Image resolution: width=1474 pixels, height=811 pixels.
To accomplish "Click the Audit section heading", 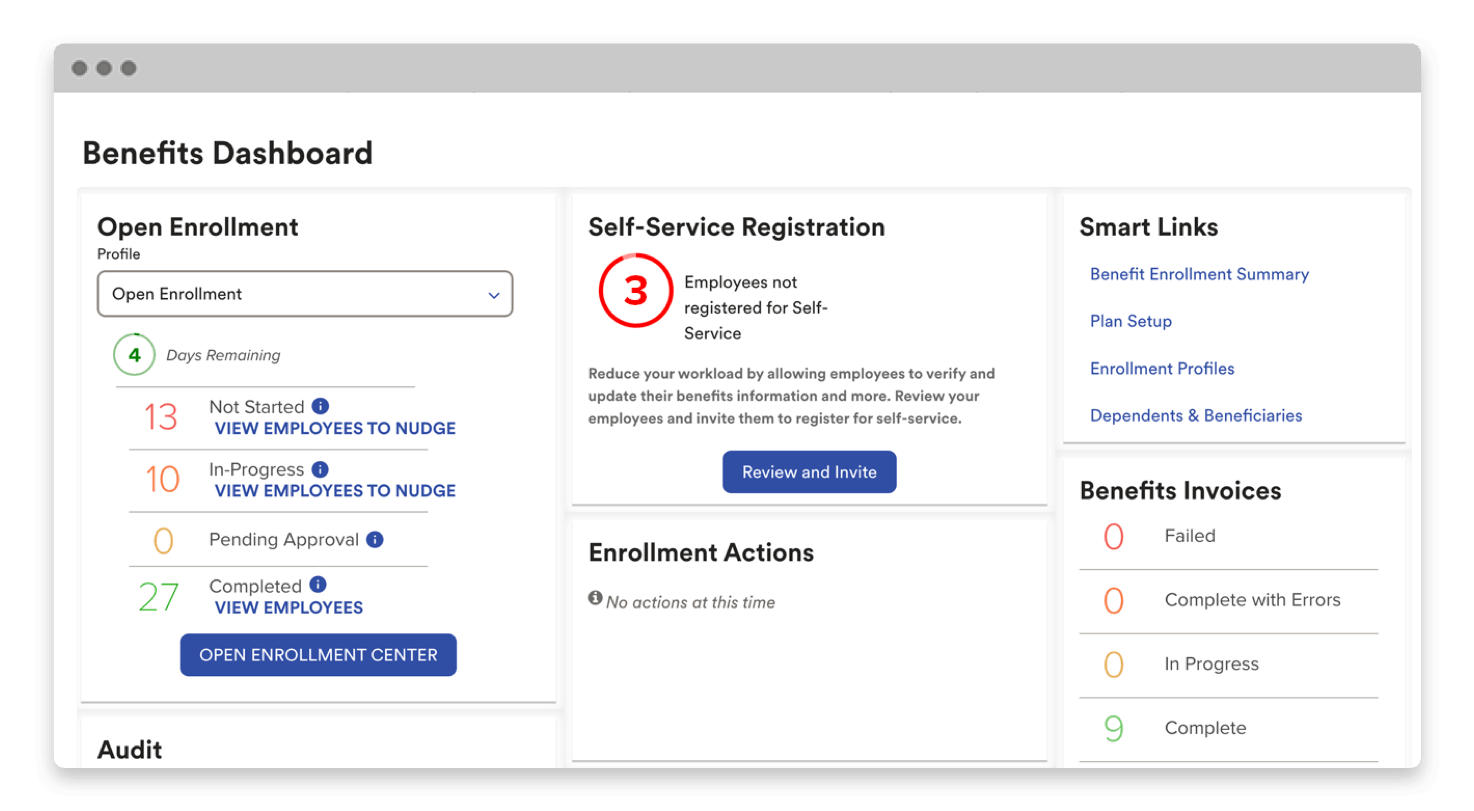I will pyautogui.click(x=130, y=749).
